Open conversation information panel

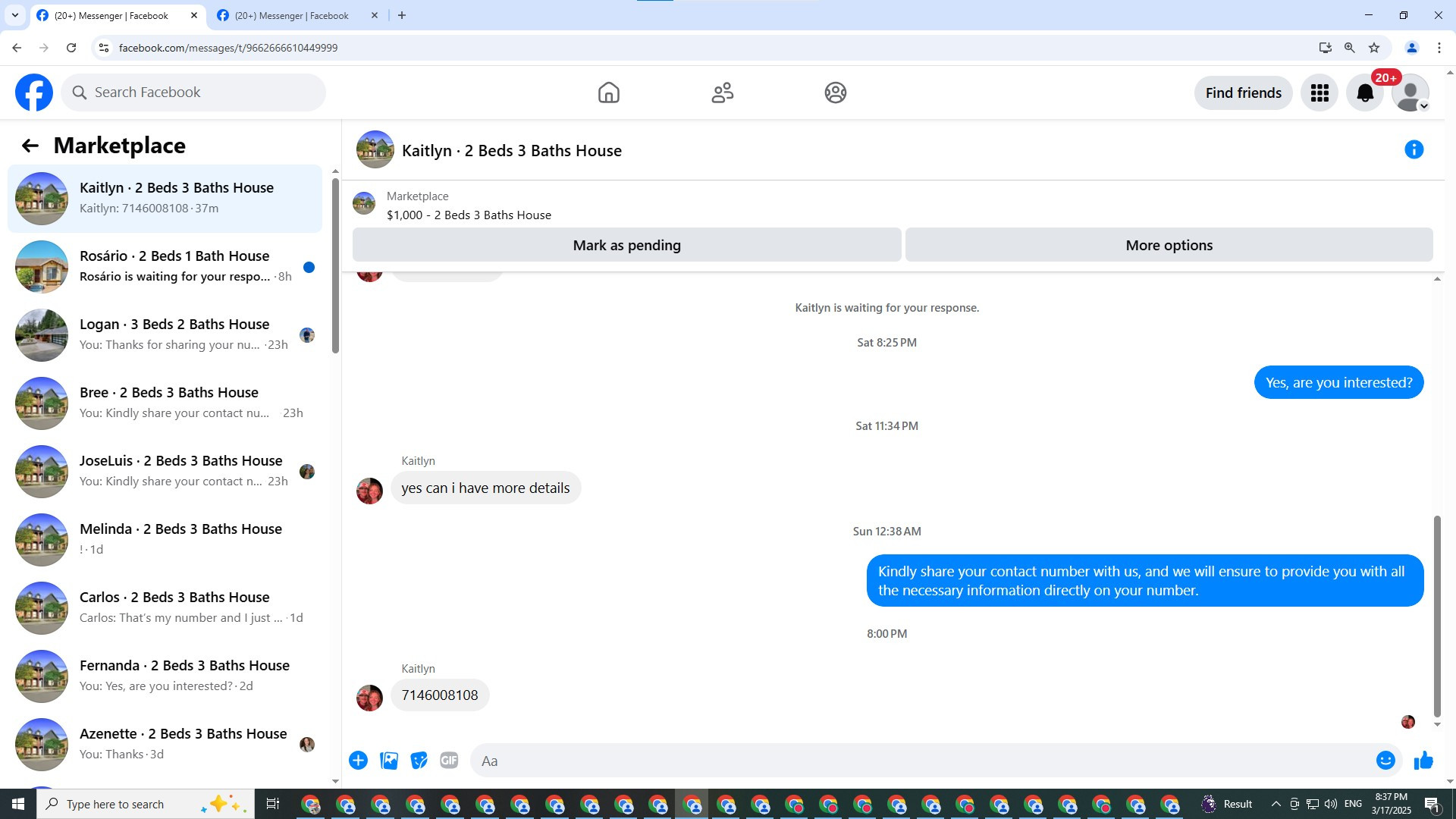(1414, 150)
